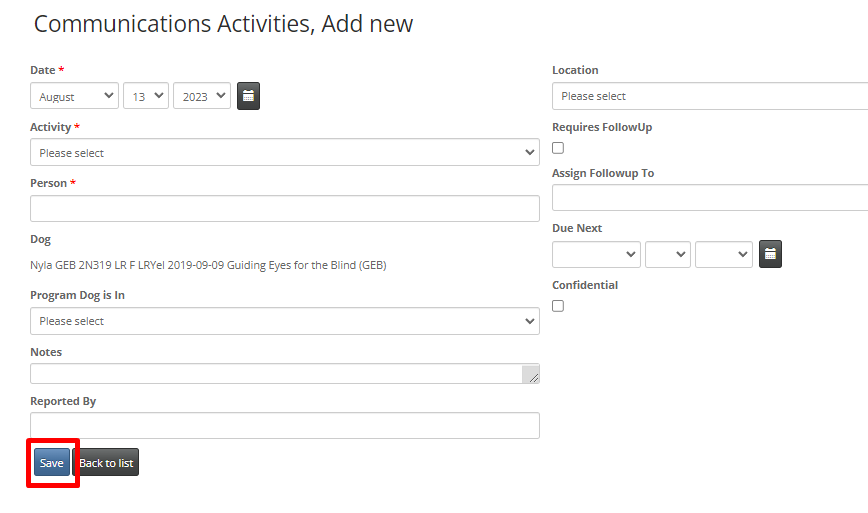868x513 pixels.
Task: Select the 2023 year dropdown
Action: 202,96
